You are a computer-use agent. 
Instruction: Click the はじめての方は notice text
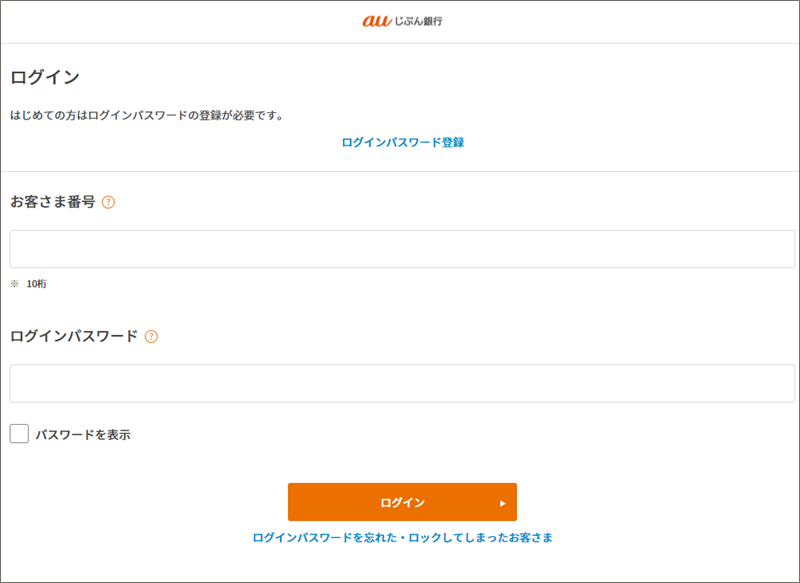pos(147,115)
